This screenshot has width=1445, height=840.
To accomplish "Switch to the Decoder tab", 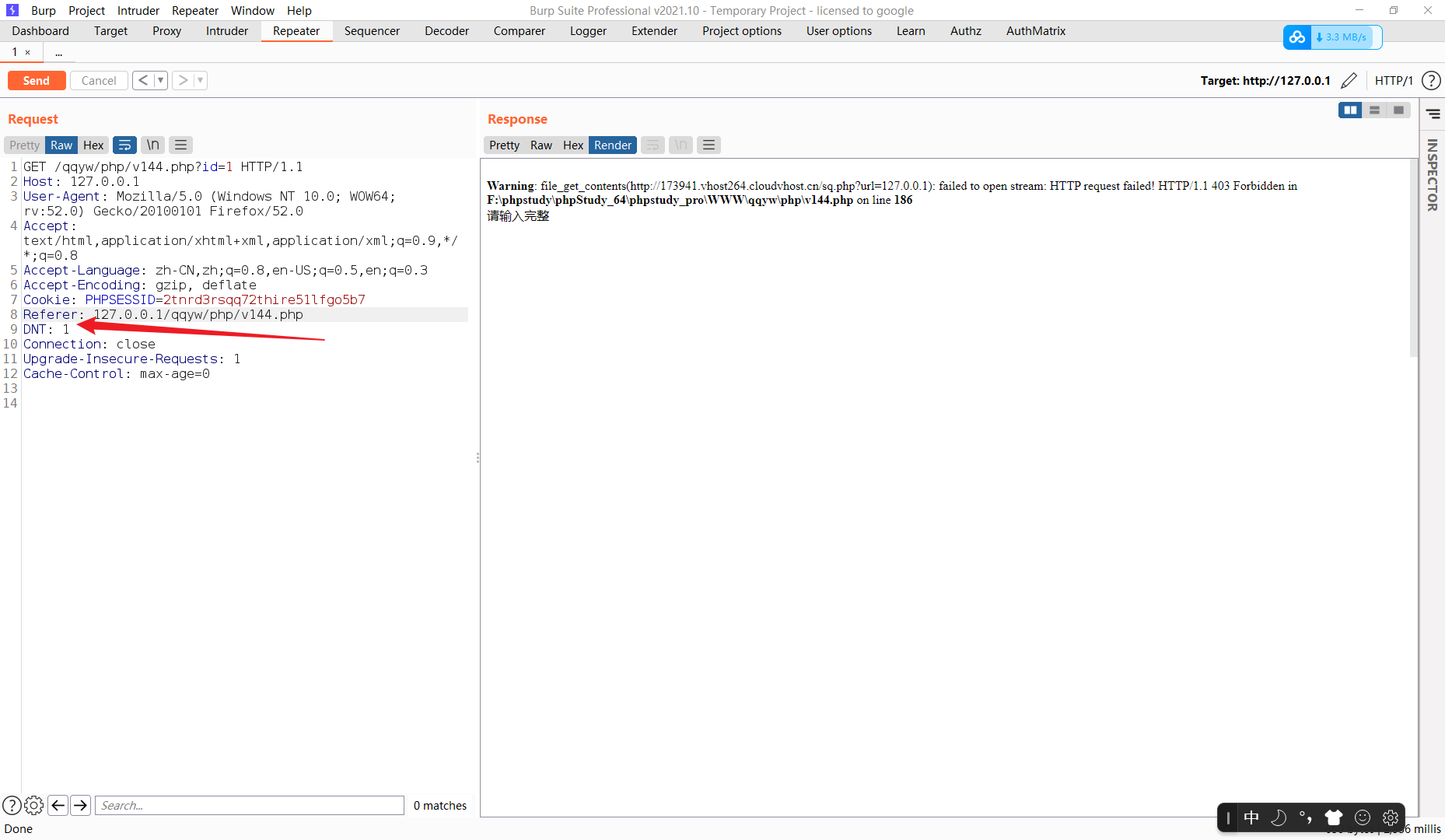I will click(x=446, y=31).
